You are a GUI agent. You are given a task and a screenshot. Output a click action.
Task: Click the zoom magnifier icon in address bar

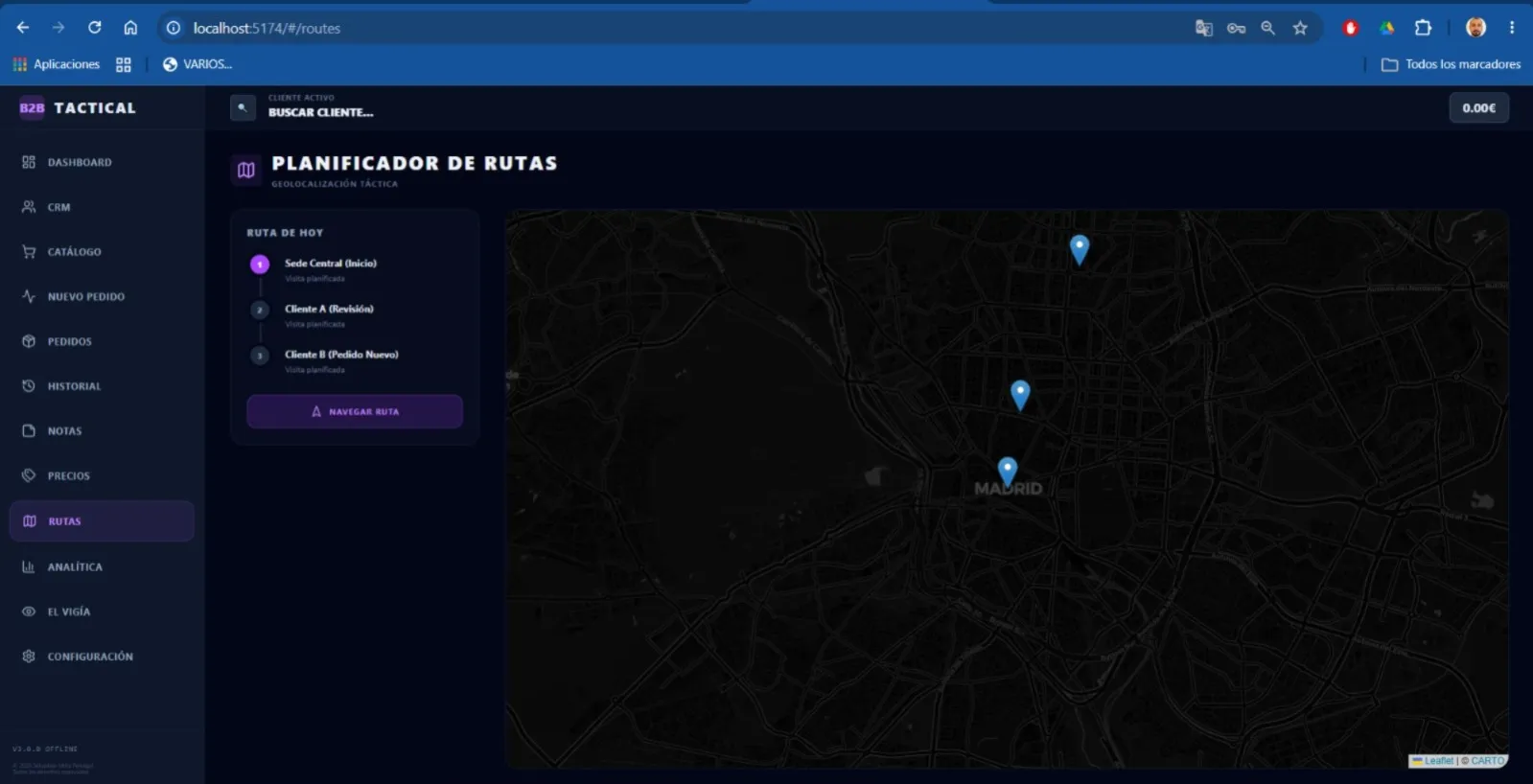click(1267, 28)
